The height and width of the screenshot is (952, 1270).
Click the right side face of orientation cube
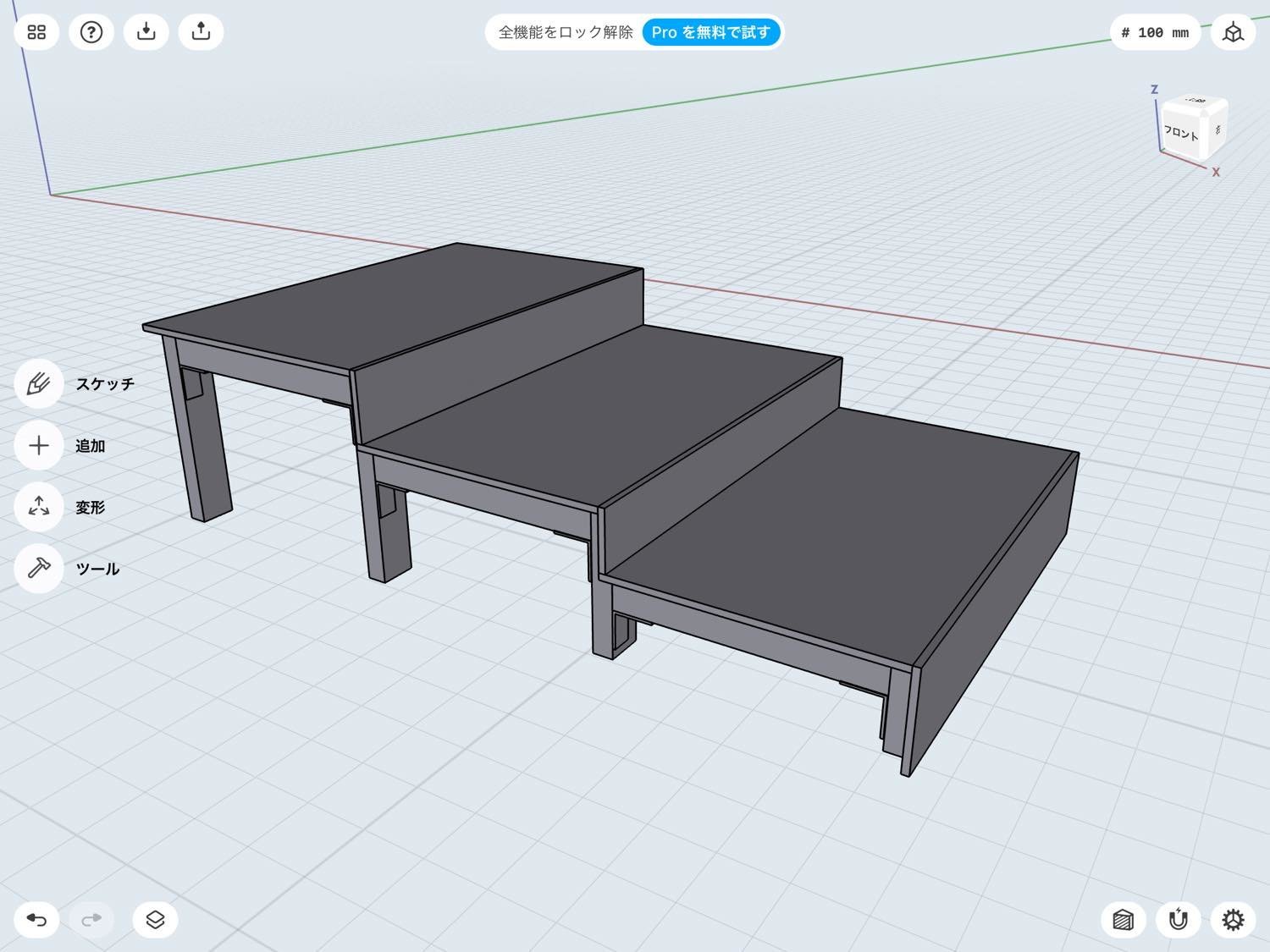(x=1218, y=129)
